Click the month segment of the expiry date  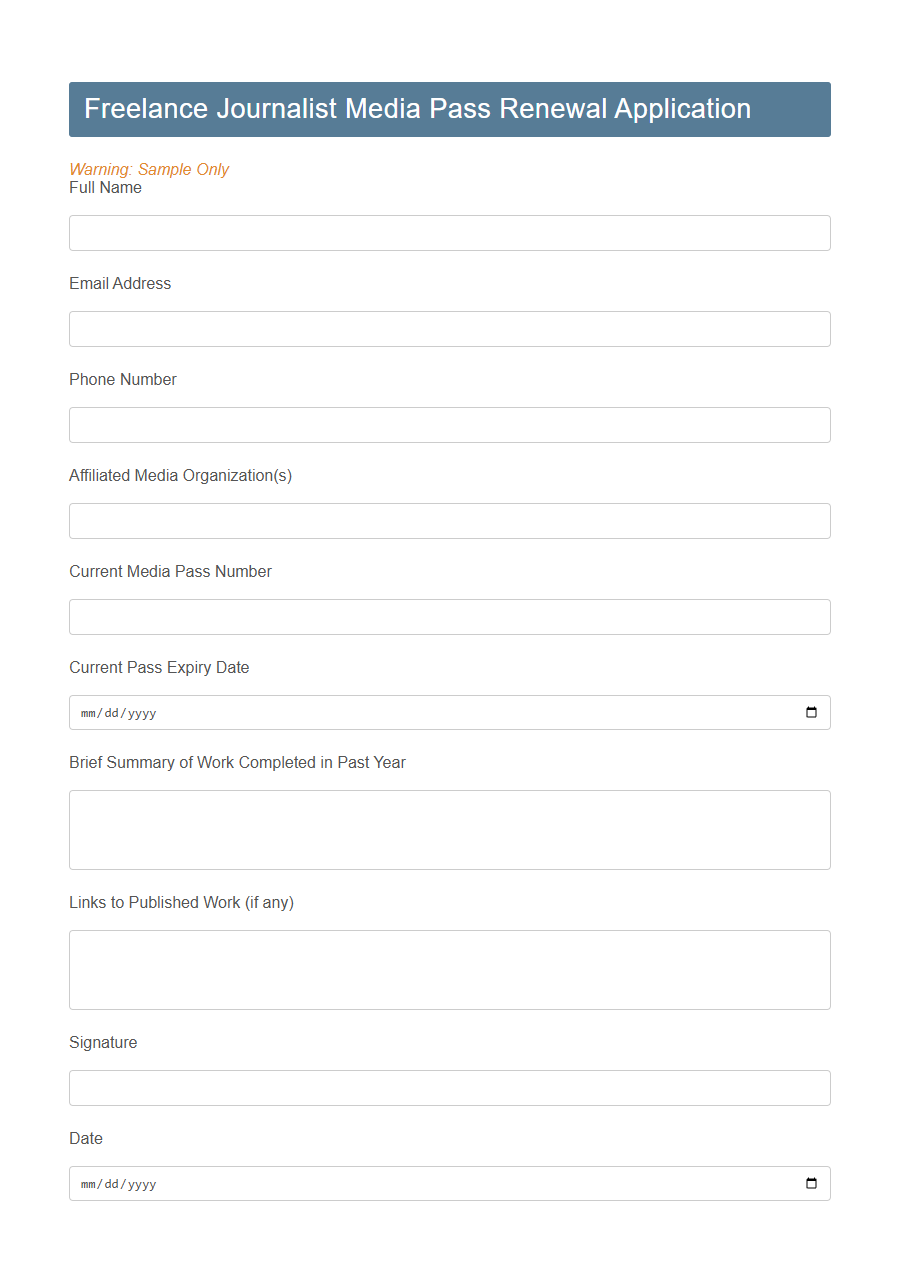pos(86,713)
